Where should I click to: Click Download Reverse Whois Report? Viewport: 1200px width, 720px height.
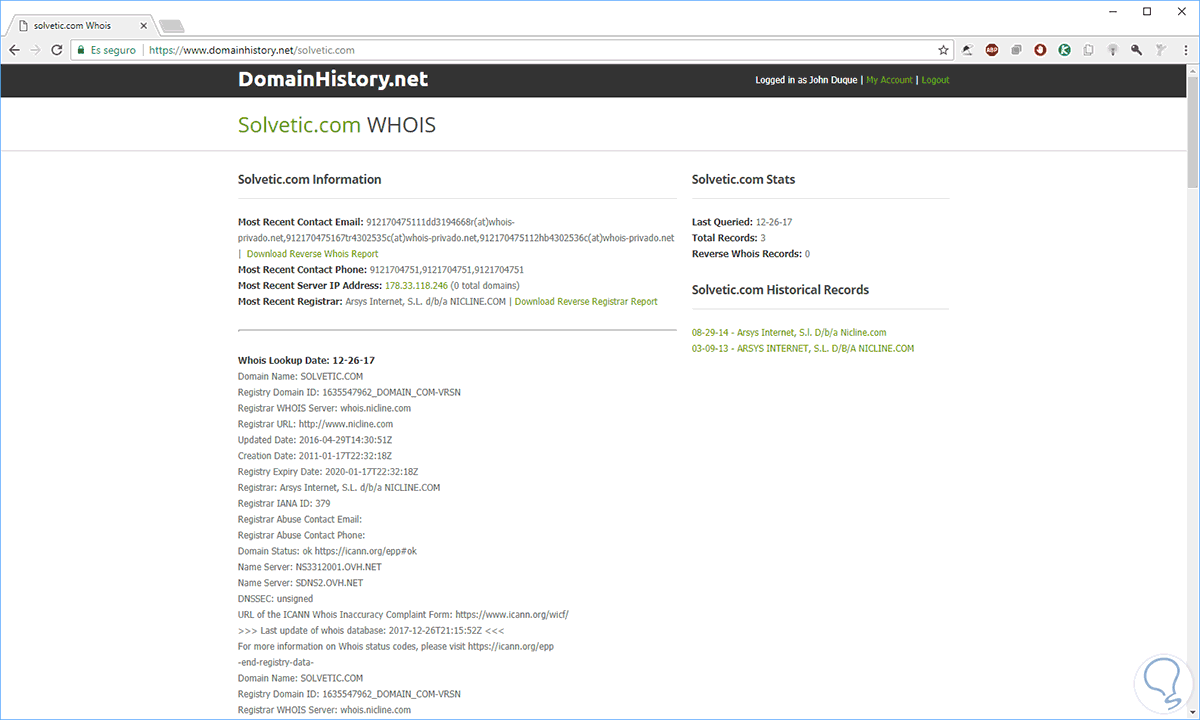pos(312,254)
